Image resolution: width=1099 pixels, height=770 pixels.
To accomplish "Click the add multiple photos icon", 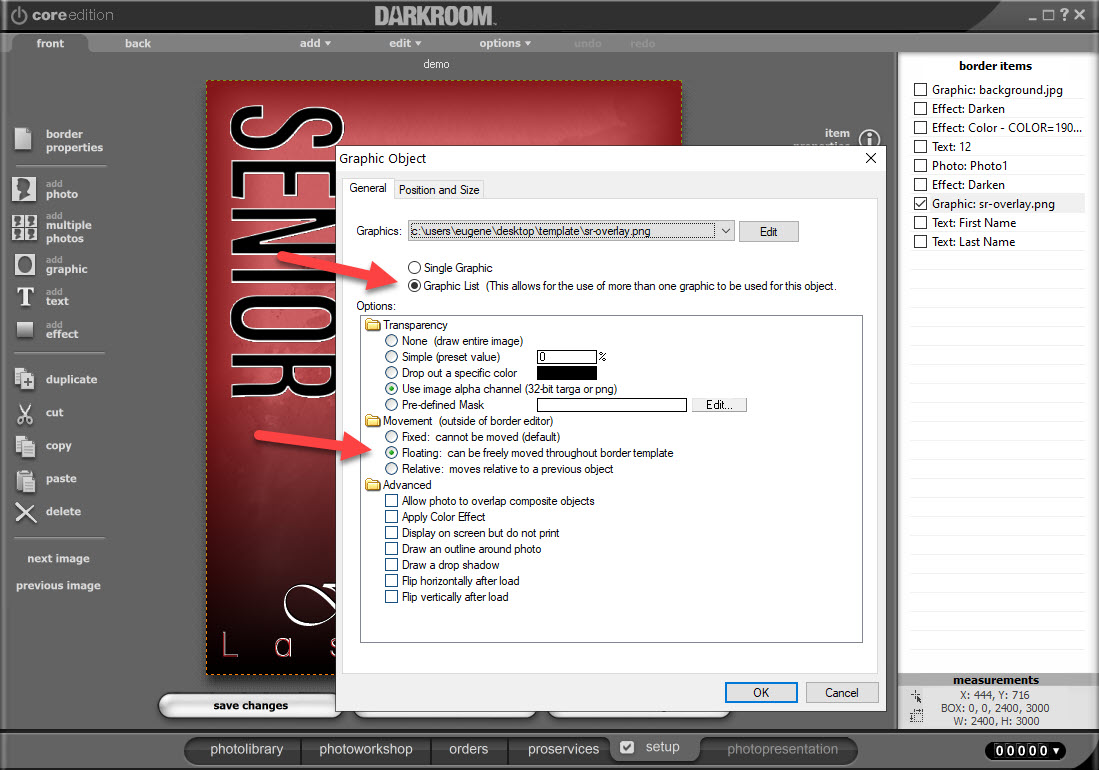I will [25, 227].
